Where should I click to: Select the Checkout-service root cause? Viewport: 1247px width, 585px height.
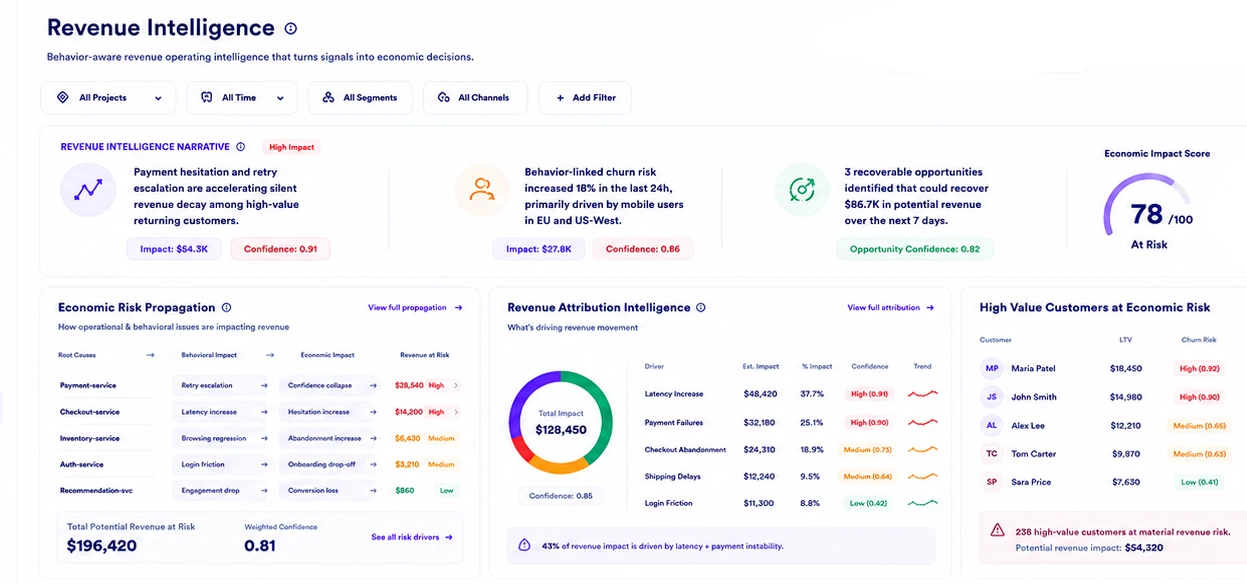coord(89,412)
